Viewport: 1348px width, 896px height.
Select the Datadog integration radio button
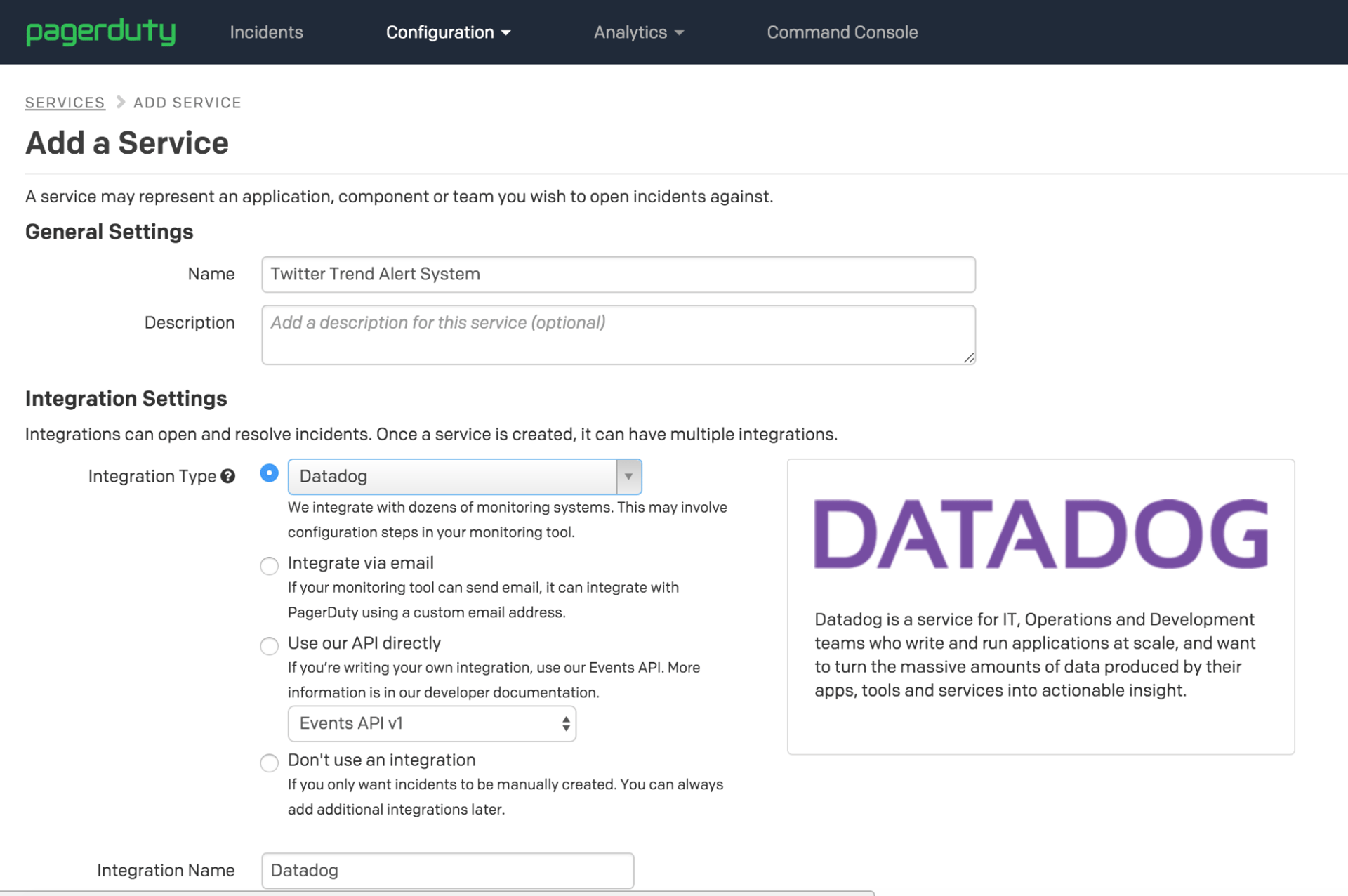(269, 473)
